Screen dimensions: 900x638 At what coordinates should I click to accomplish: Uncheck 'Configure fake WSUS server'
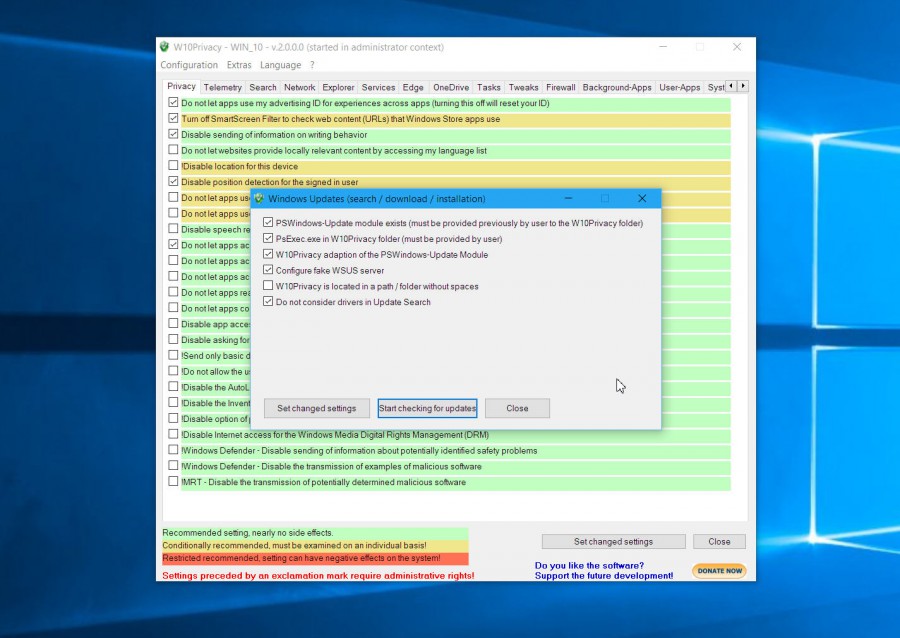tap(268, 270)
